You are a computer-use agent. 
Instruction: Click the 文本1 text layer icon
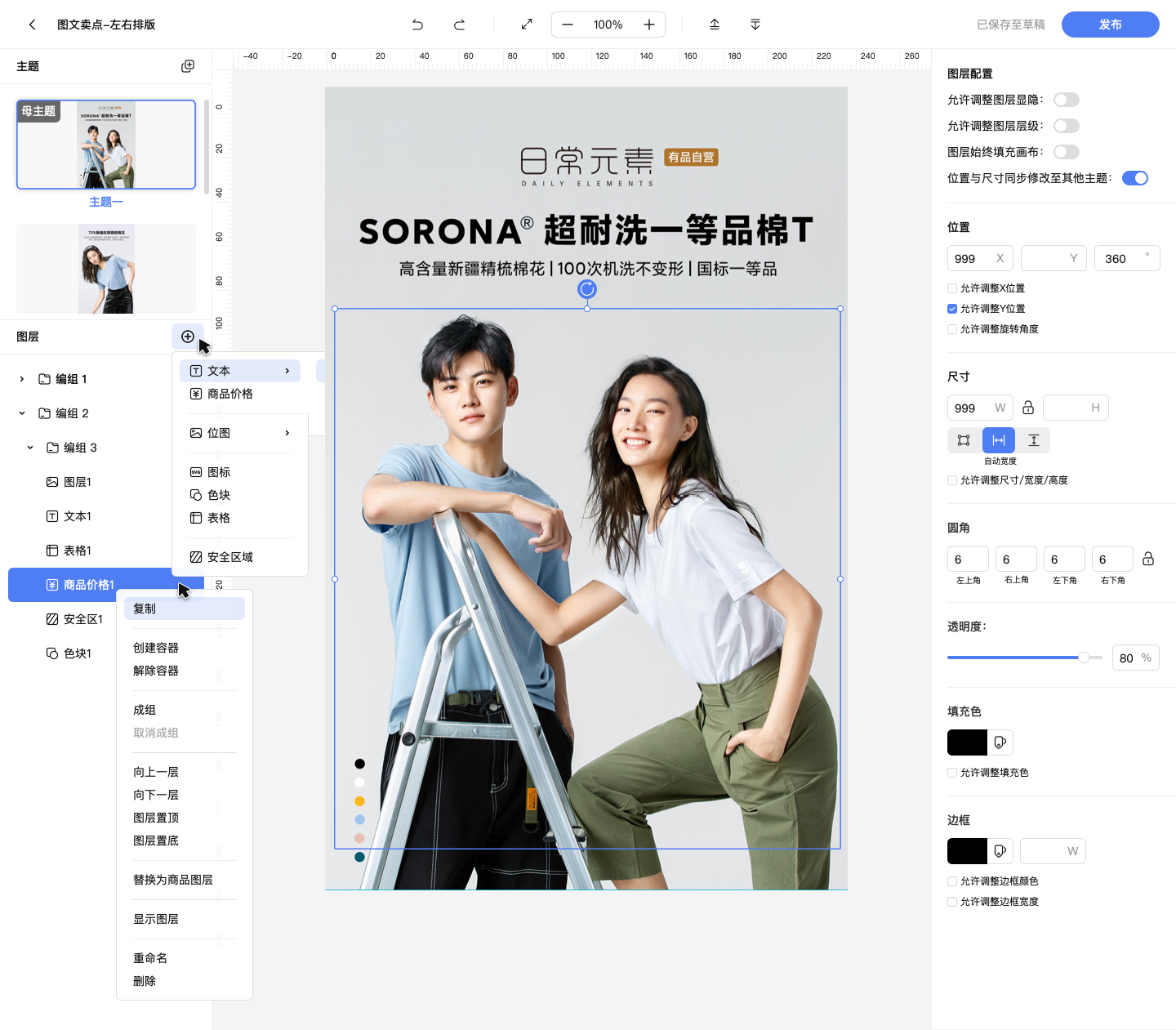[x=52, y=516]
